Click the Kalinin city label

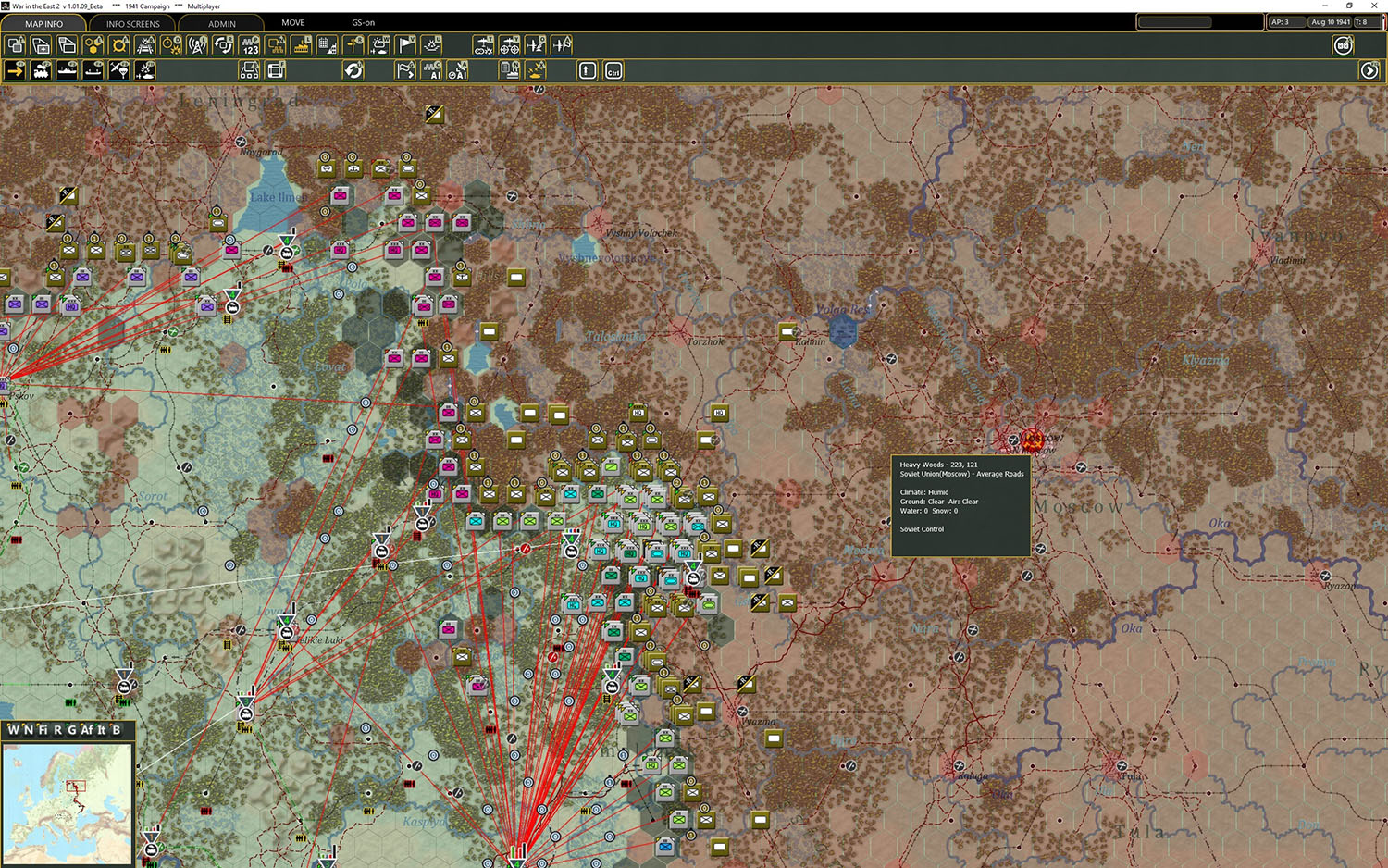click(x=811, y=341)
